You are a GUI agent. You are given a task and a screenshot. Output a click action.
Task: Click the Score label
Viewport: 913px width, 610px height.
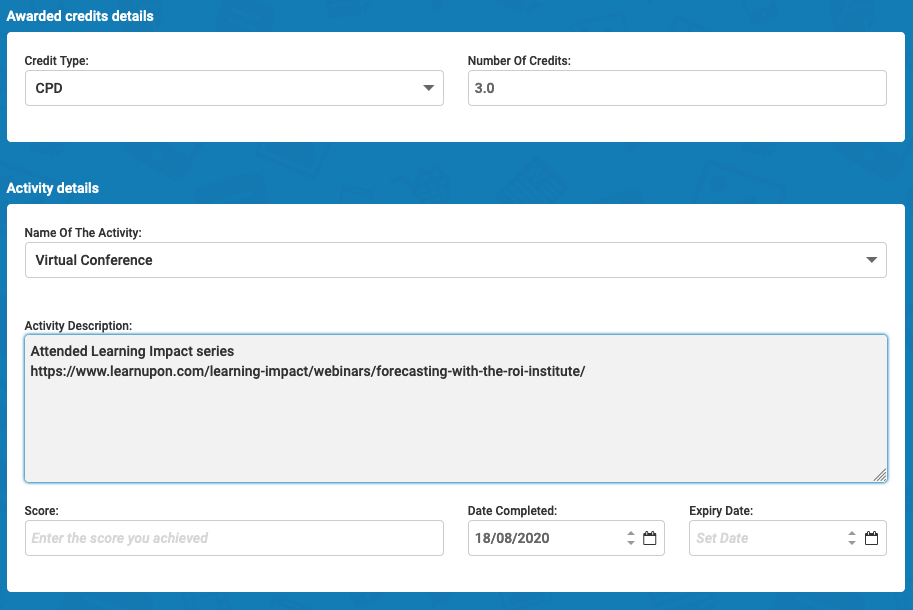[x=41, y=511]
